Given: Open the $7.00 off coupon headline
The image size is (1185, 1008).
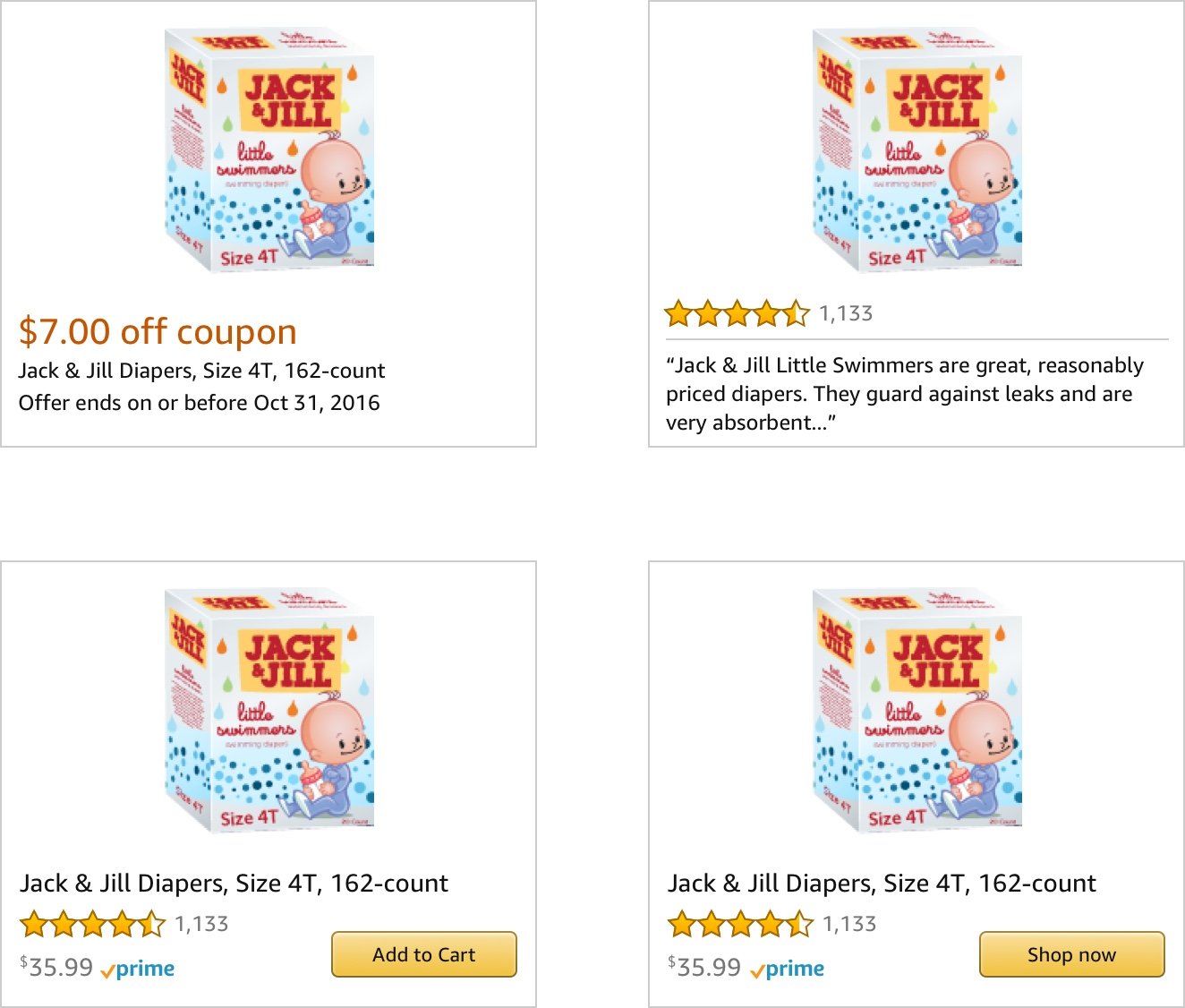Looking at the screenshot, I should pos(158,331).
